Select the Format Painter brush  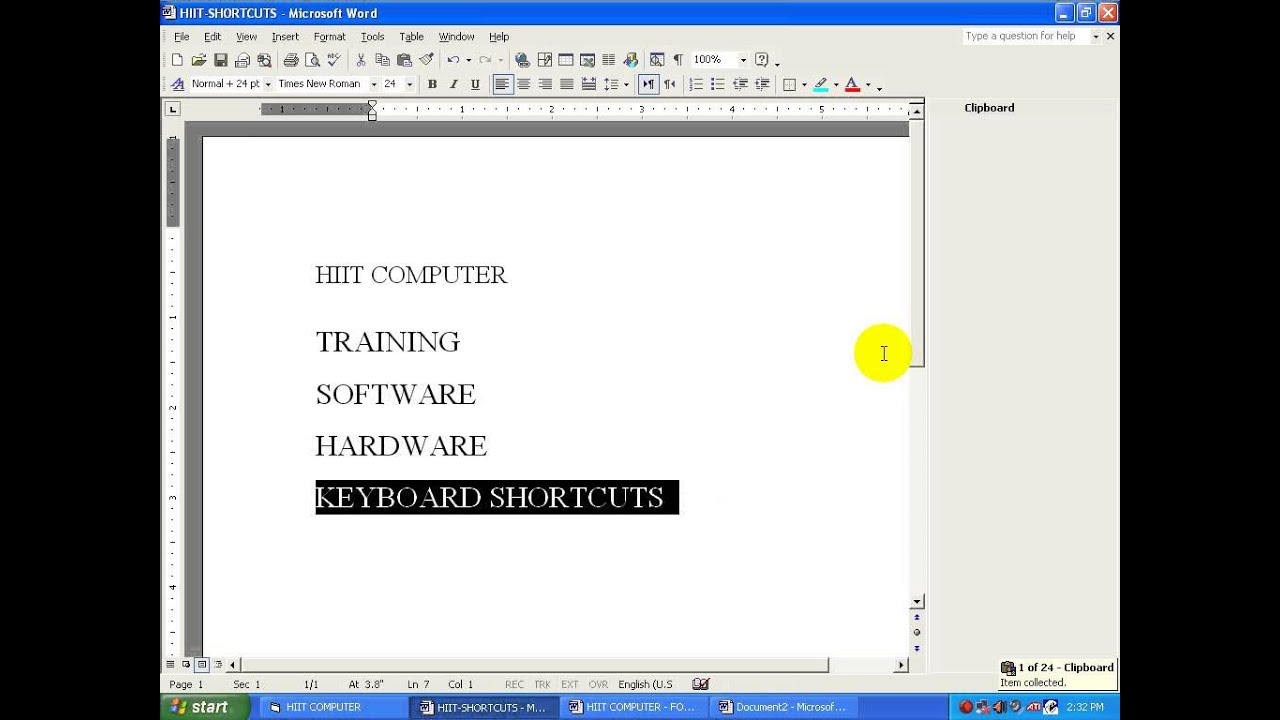pyautogui.click(x=426, y=60)
